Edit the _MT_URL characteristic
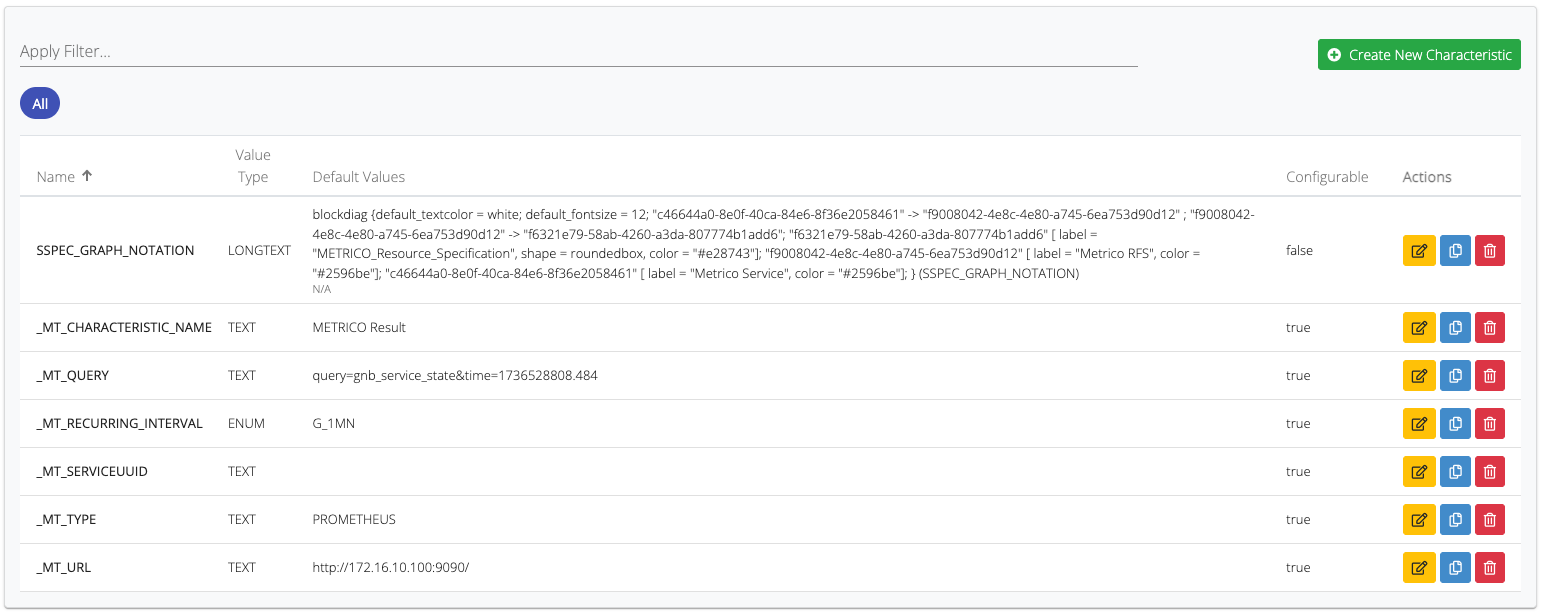 point(1418,568)
